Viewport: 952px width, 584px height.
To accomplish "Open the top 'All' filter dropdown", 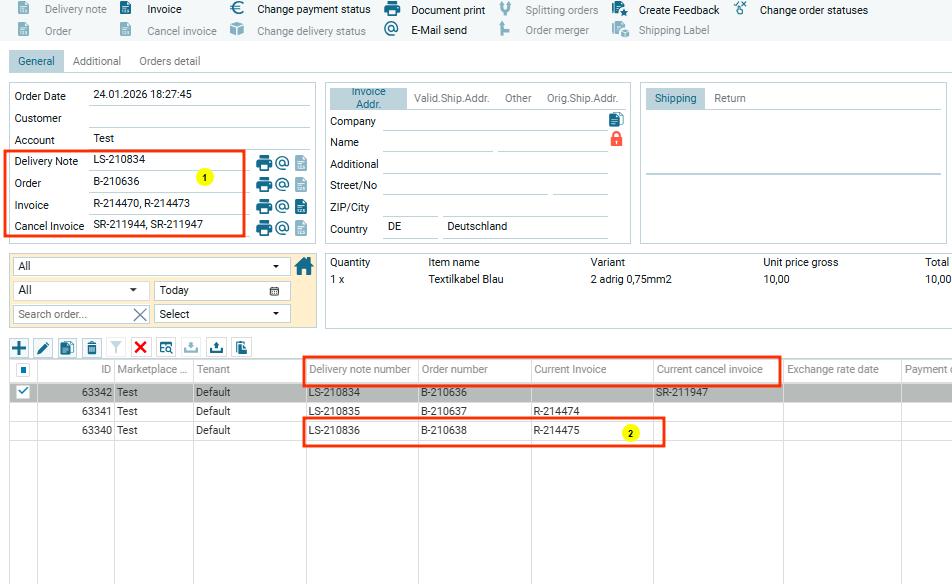I will click(150, 267).
